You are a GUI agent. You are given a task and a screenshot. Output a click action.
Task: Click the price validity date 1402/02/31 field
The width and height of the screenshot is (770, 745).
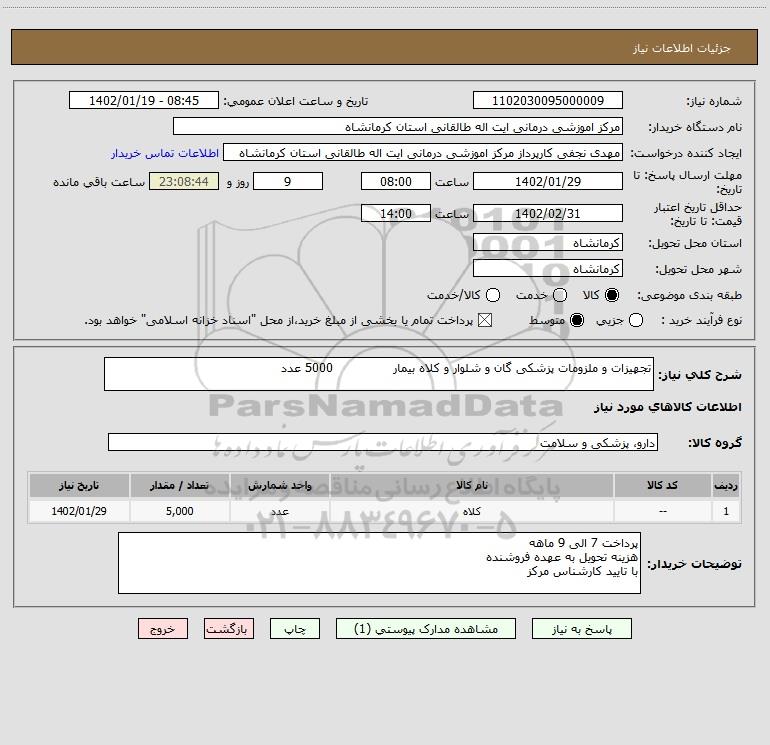pos(548,213)
